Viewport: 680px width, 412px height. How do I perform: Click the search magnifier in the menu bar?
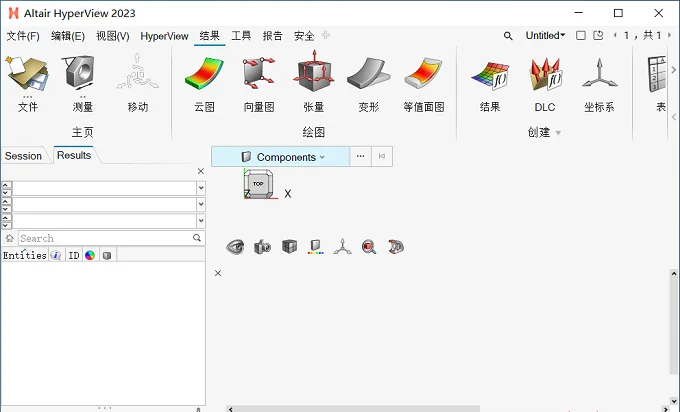tap(508, 36)
